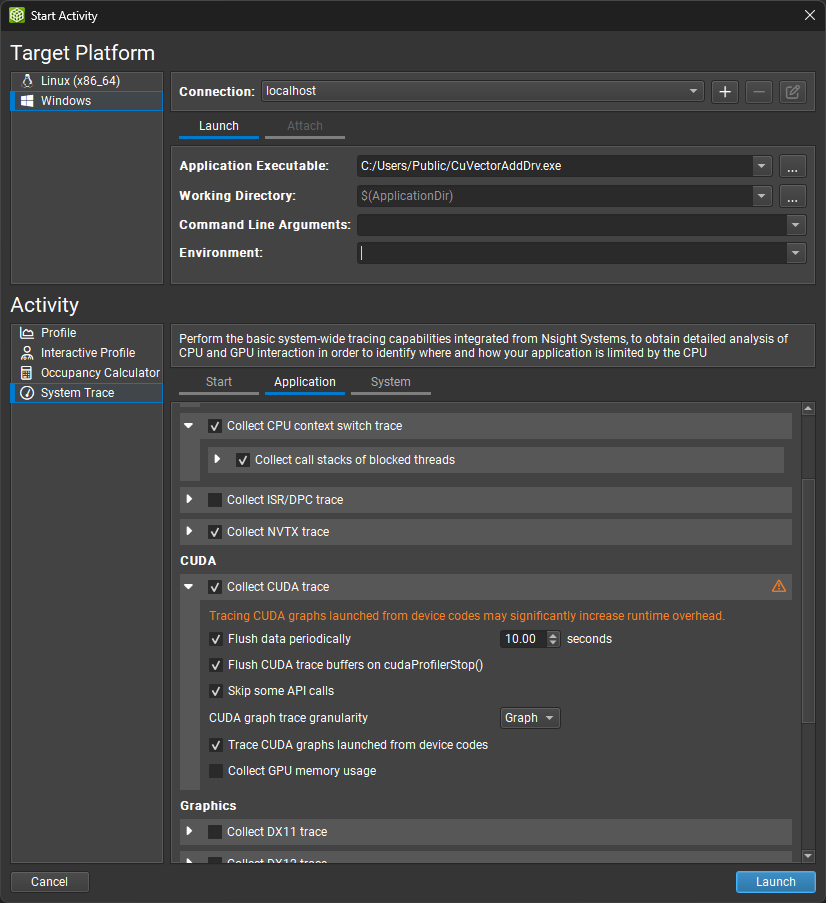The width and height of the screenshot is (826, 903).
Task: Increase the flush interval with the stepper
Action: pyautogui.click(x=553, y=634)
